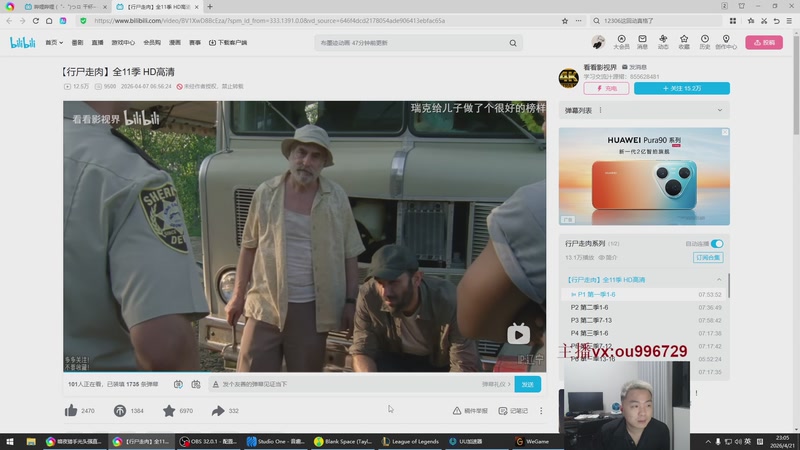Open the 番剧 navigation item
Viewport: 800px width, 450px height.
77,43
